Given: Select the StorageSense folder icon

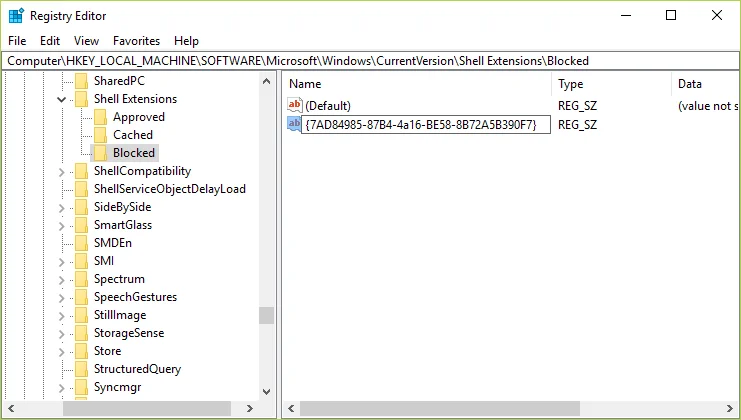Looking at the screenshot, I should pos(81,333).
